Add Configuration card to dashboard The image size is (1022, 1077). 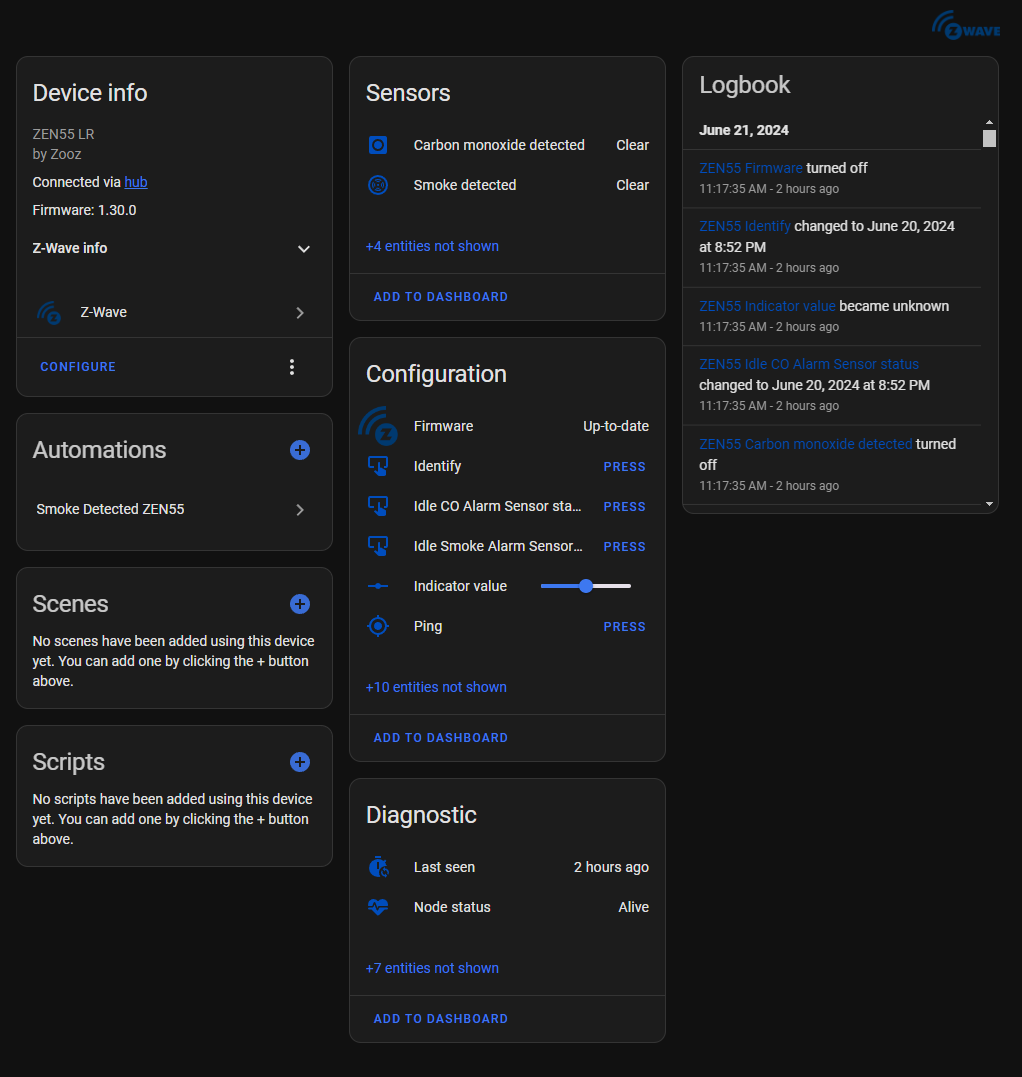point(440,738)
